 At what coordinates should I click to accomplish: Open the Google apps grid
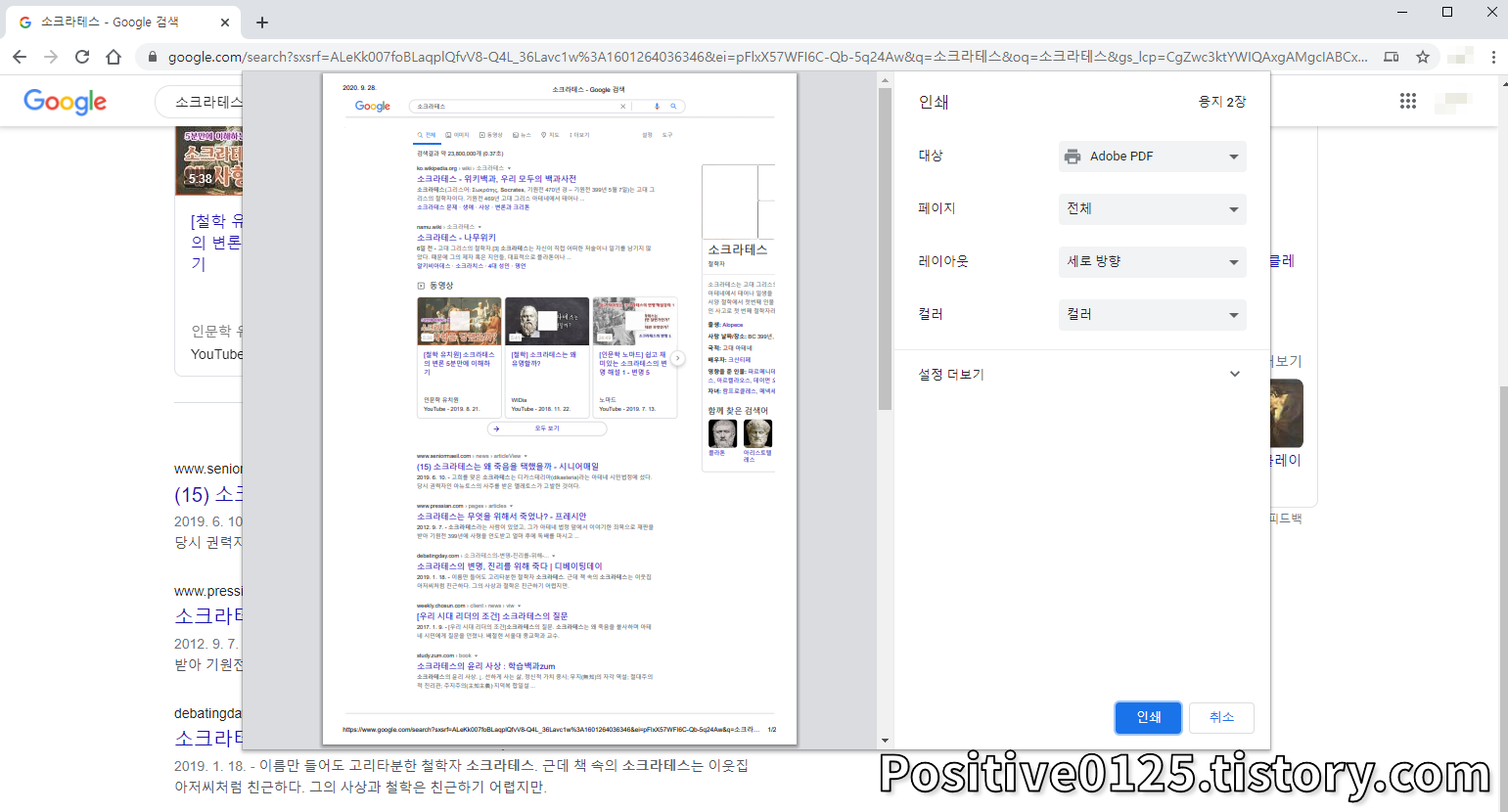point(1408,101)
